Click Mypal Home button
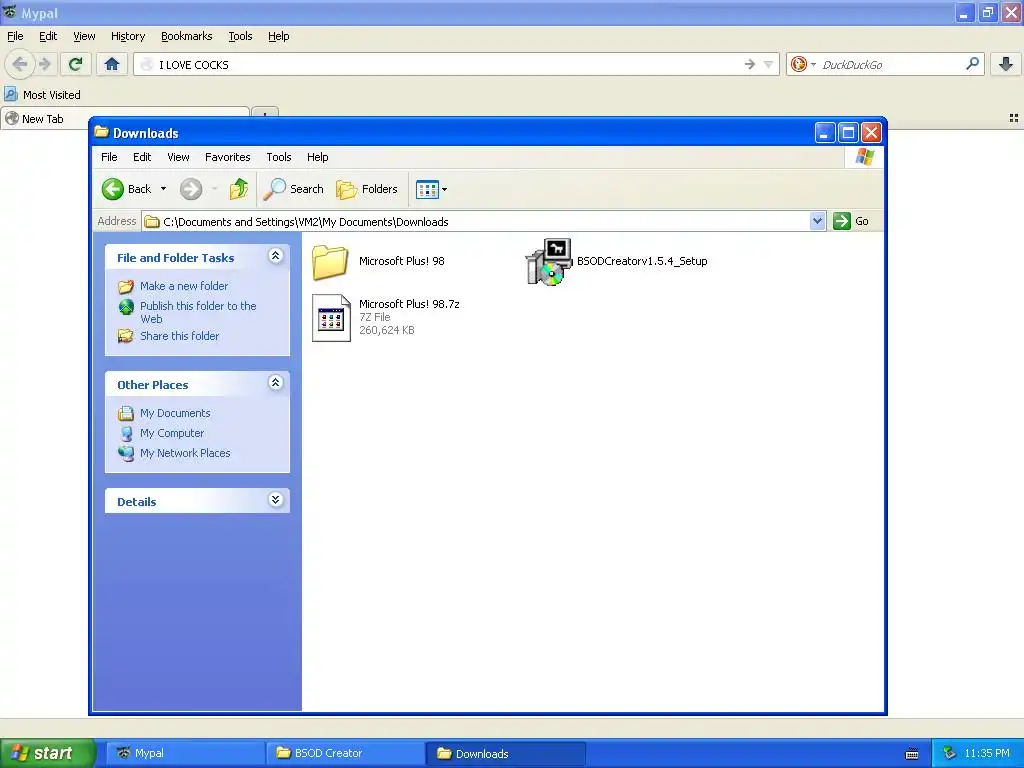Screen dimensions: 1024x768 point(112,64)
